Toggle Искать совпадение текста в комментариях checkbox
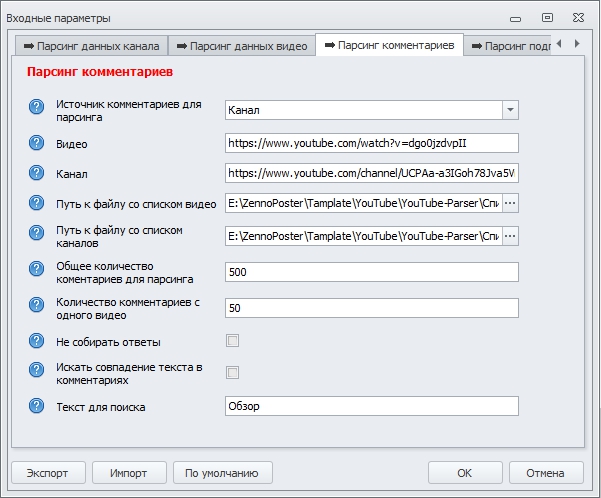Viewport: 601px width, 498px height. [233, 373]
